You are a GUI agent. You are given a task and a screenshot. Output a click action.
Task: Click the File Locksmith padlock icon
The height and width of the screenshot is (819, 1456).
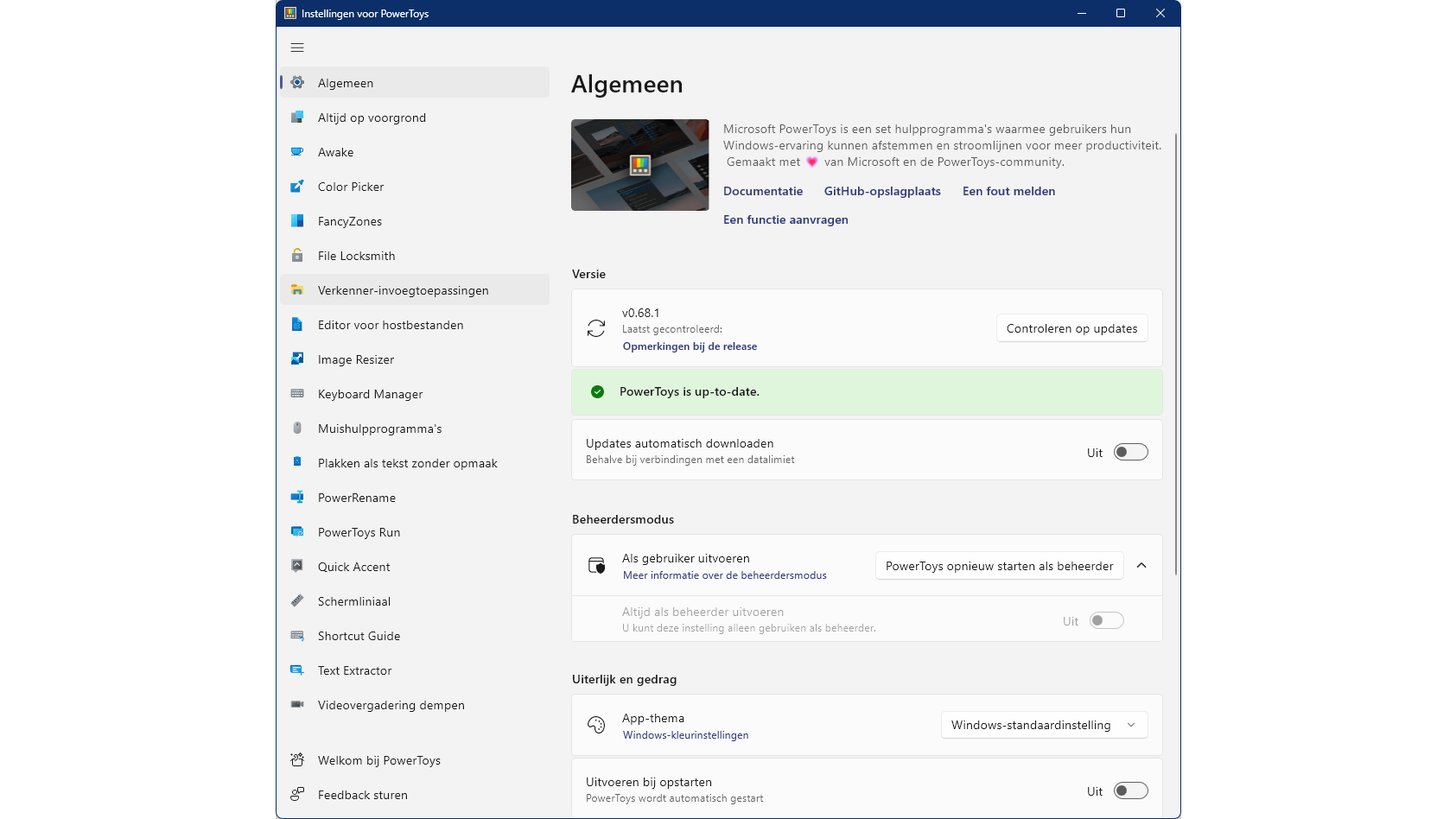click(x=297, y=256)
